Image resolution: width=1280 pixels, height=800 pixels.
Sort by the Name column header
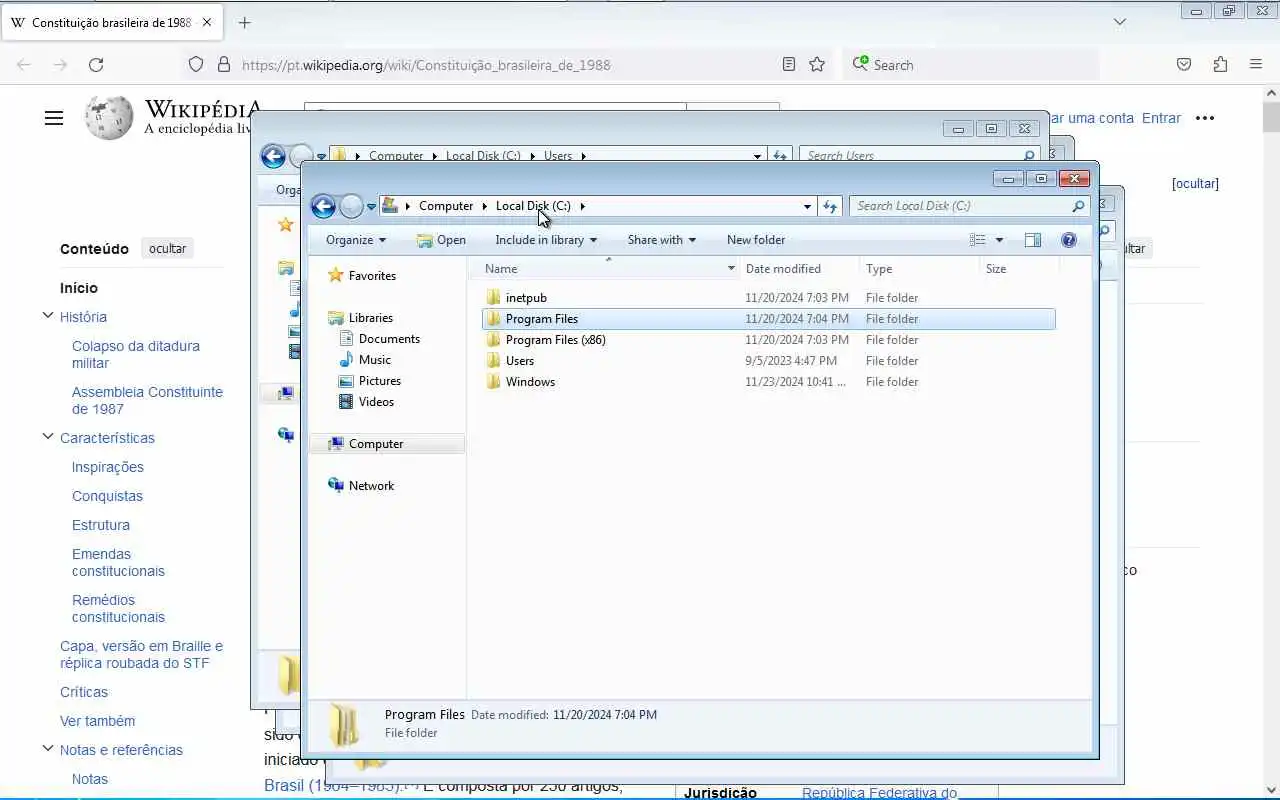tap(501, 269)
